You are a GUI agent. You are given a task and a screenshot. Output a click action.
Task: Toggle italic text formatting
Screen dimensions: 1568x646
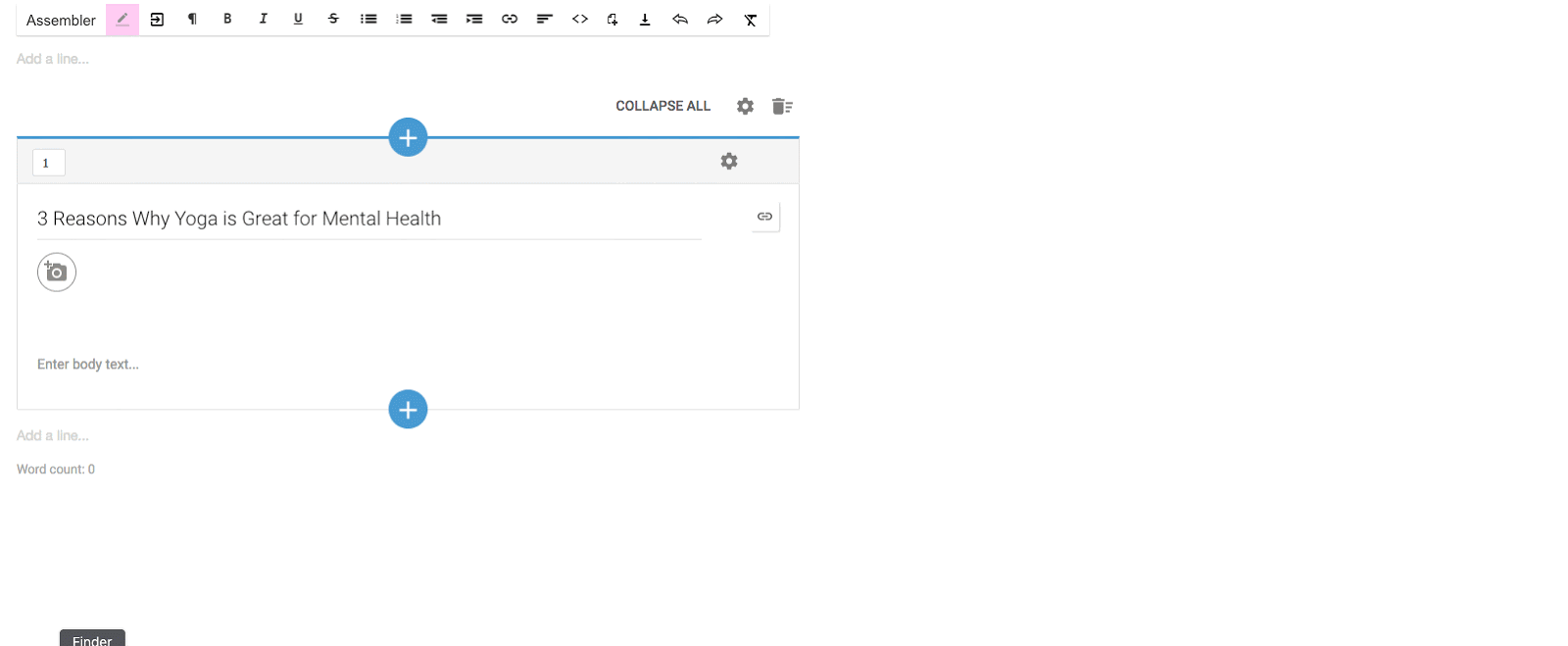[263, 20]
